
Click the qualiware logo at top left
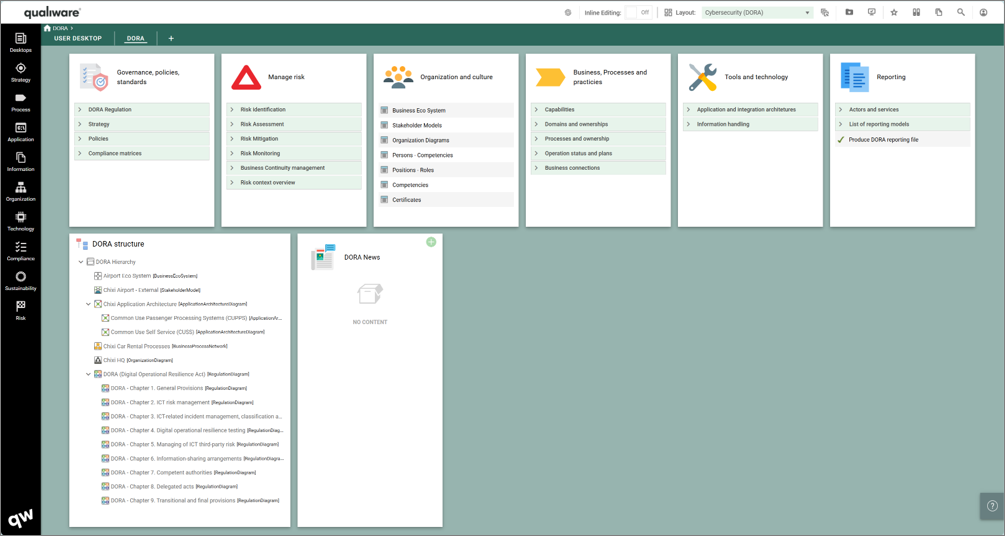click(x=53, y=13)
